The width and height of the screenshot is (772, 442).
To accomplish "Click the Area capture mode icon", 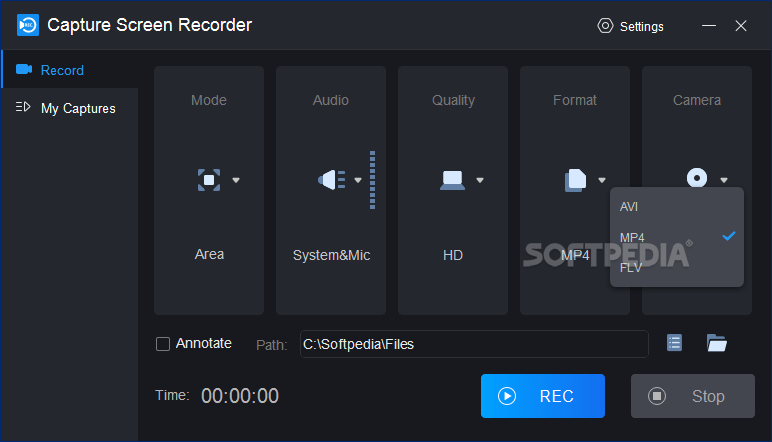I will pos(208,180).
